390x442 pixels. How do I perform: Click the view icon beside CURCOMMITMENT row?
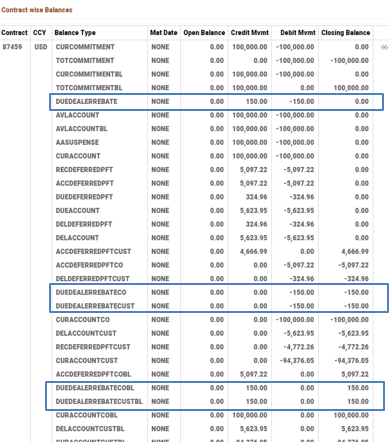tap(384, 48)
